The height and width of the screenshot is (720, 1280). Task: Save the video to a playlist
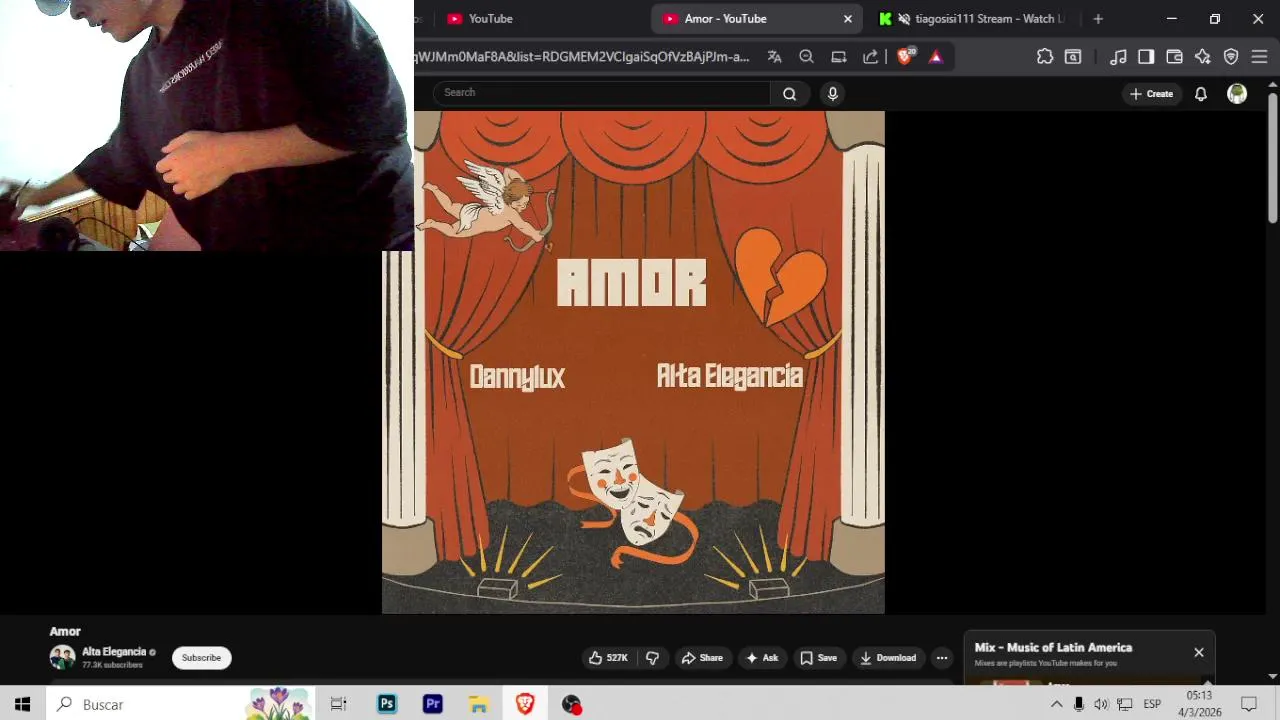pyautogui.click(x=818, y=658)
